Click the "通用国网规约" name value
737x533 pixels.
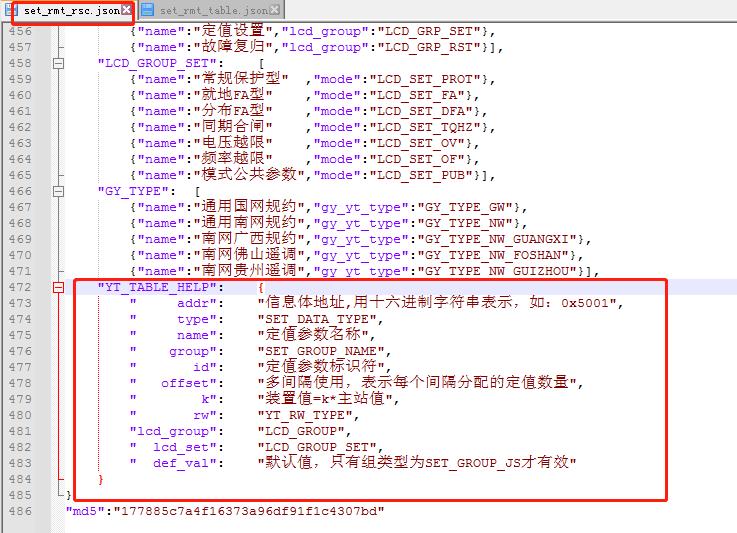249,207
